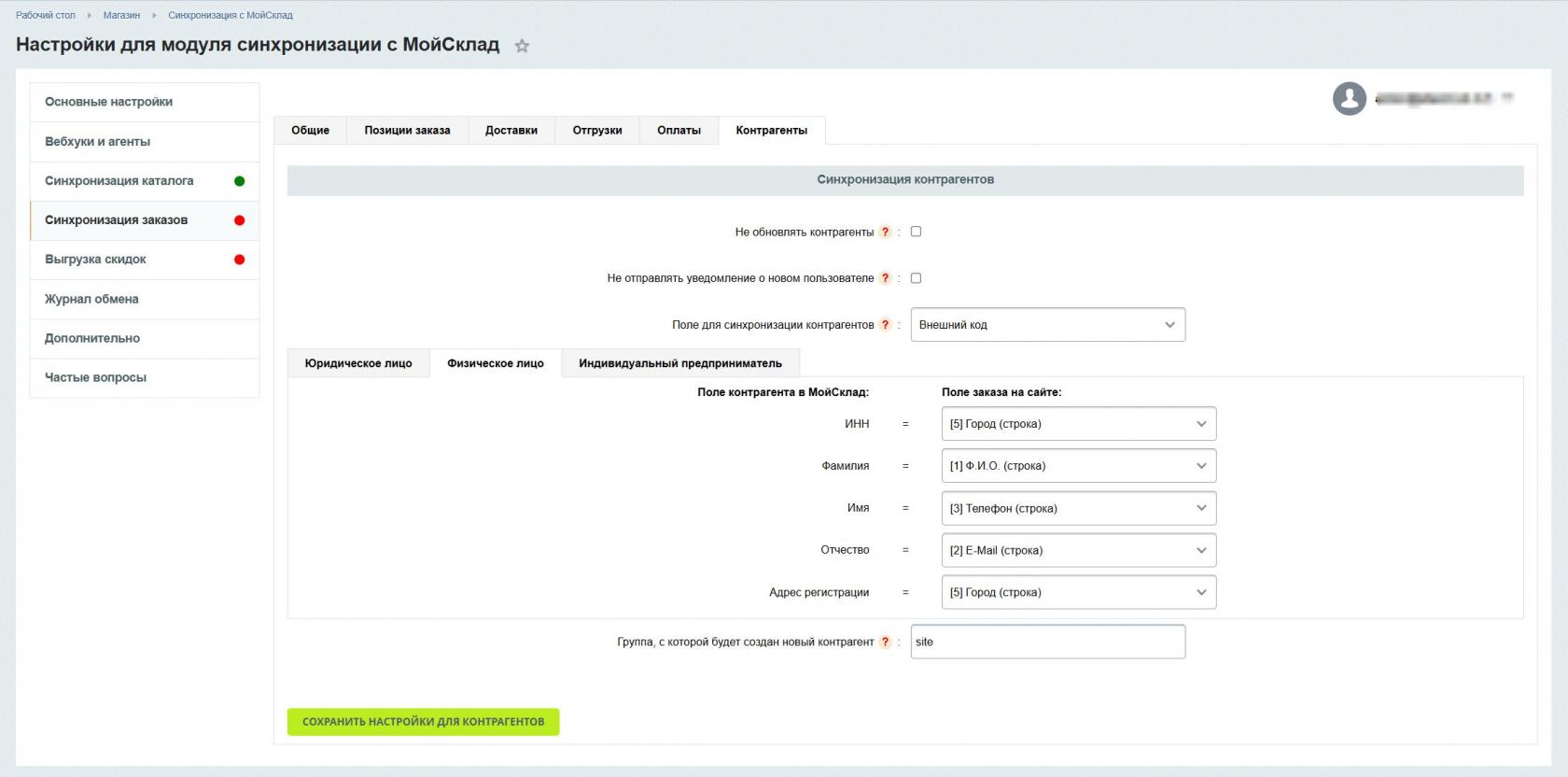The width and height of the screenshot is (1568, 777).
Task: Select the 'Физическое лицо' sub-tab
Action: (496, 363)
